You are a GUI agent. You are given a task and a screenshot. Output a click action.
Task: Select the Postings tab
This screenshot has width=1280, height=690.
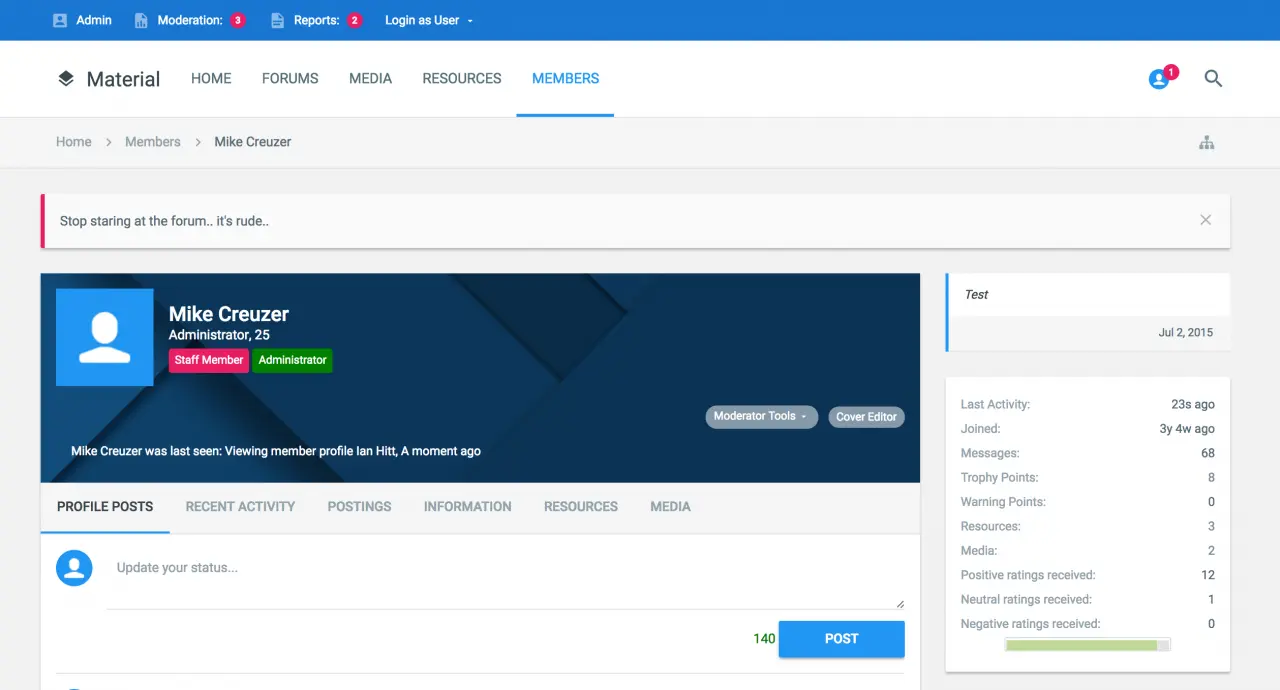pos(359,507)
